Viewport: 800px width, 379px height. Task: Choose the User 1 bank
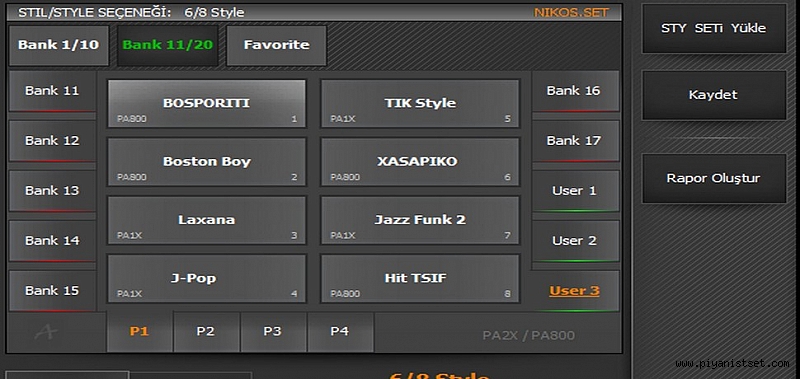pos(575,191)
